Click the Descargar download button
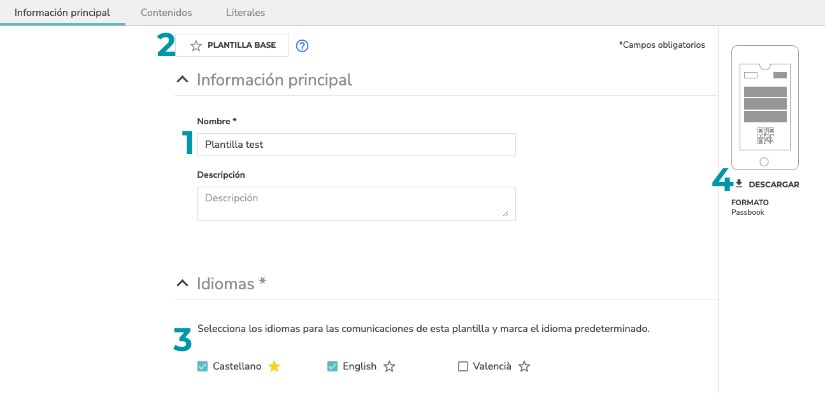This screenshot has height=401, width=825. coord(767,184)
